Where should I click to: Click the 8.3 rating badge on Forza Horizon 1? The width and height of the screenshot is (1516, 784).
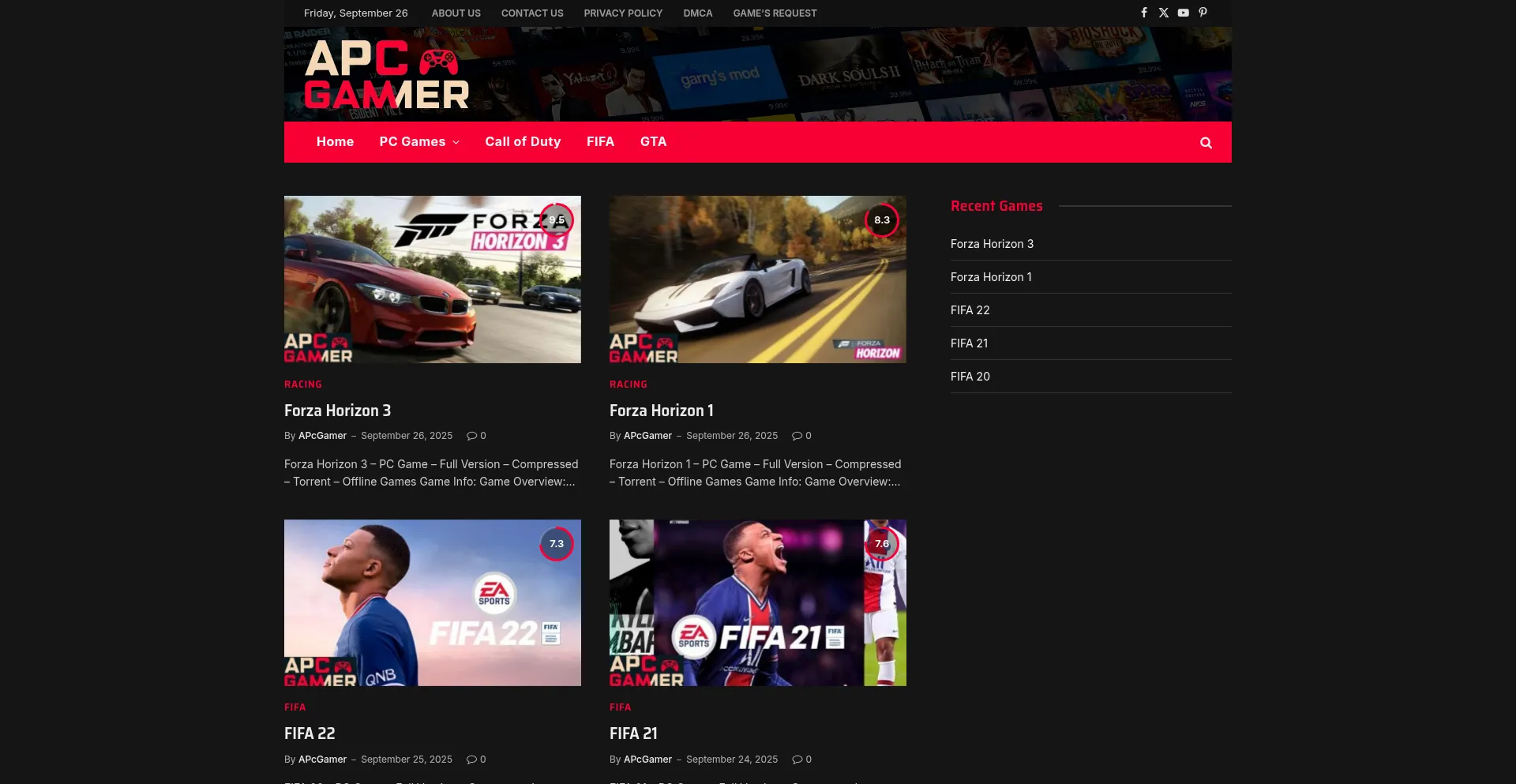click(882, 220)
